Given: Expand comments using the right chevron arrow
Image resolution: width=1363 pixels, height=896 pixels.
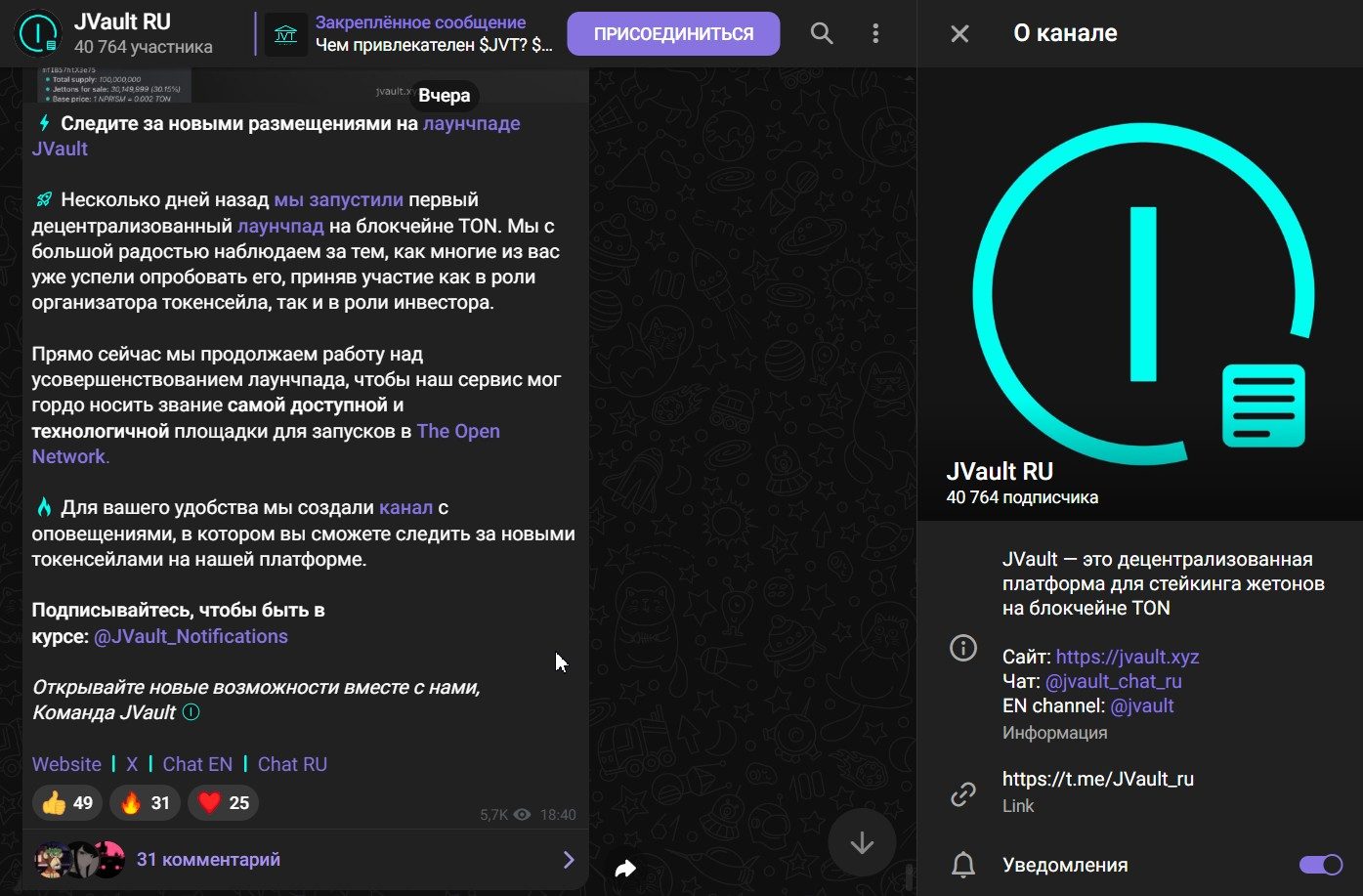Looking at the screenshot, I should tap(569, 860).
